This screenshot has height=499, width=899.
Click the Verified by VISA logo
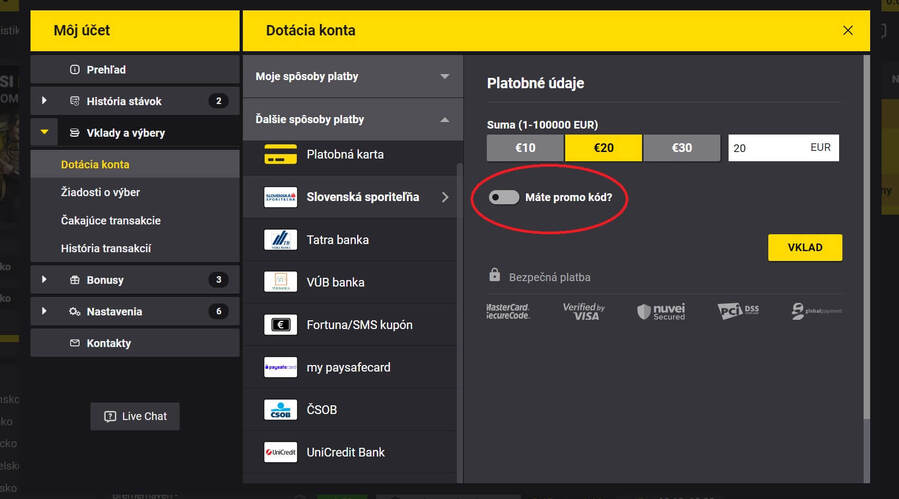point(584,311)
